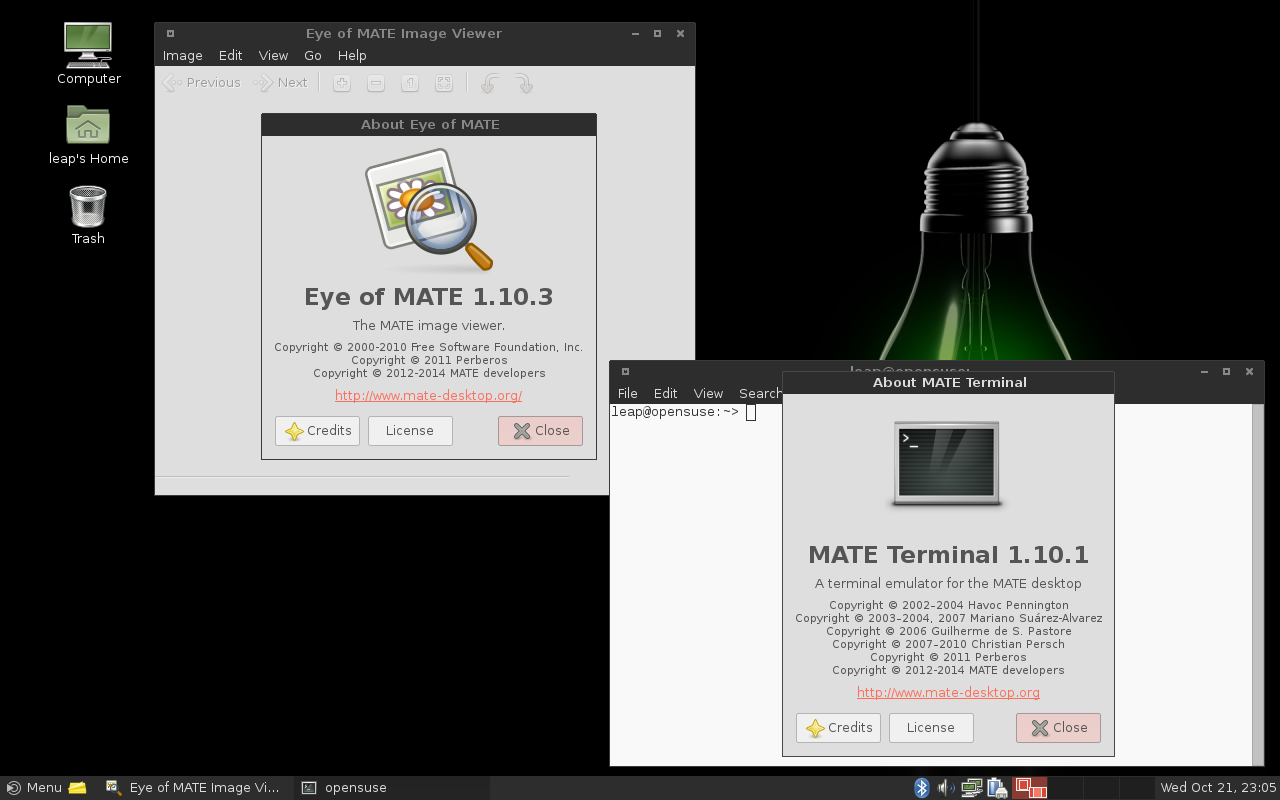Close the About MATE Terminal dialog
Viewport: 1280px width, 800px height.
click(1058, 728)
